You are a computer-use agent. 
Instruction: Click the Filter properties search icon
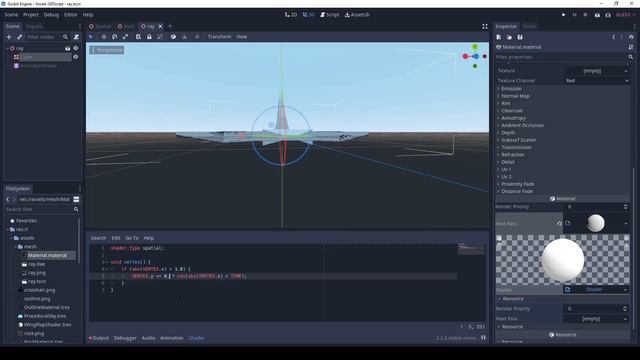pos(631,57)
